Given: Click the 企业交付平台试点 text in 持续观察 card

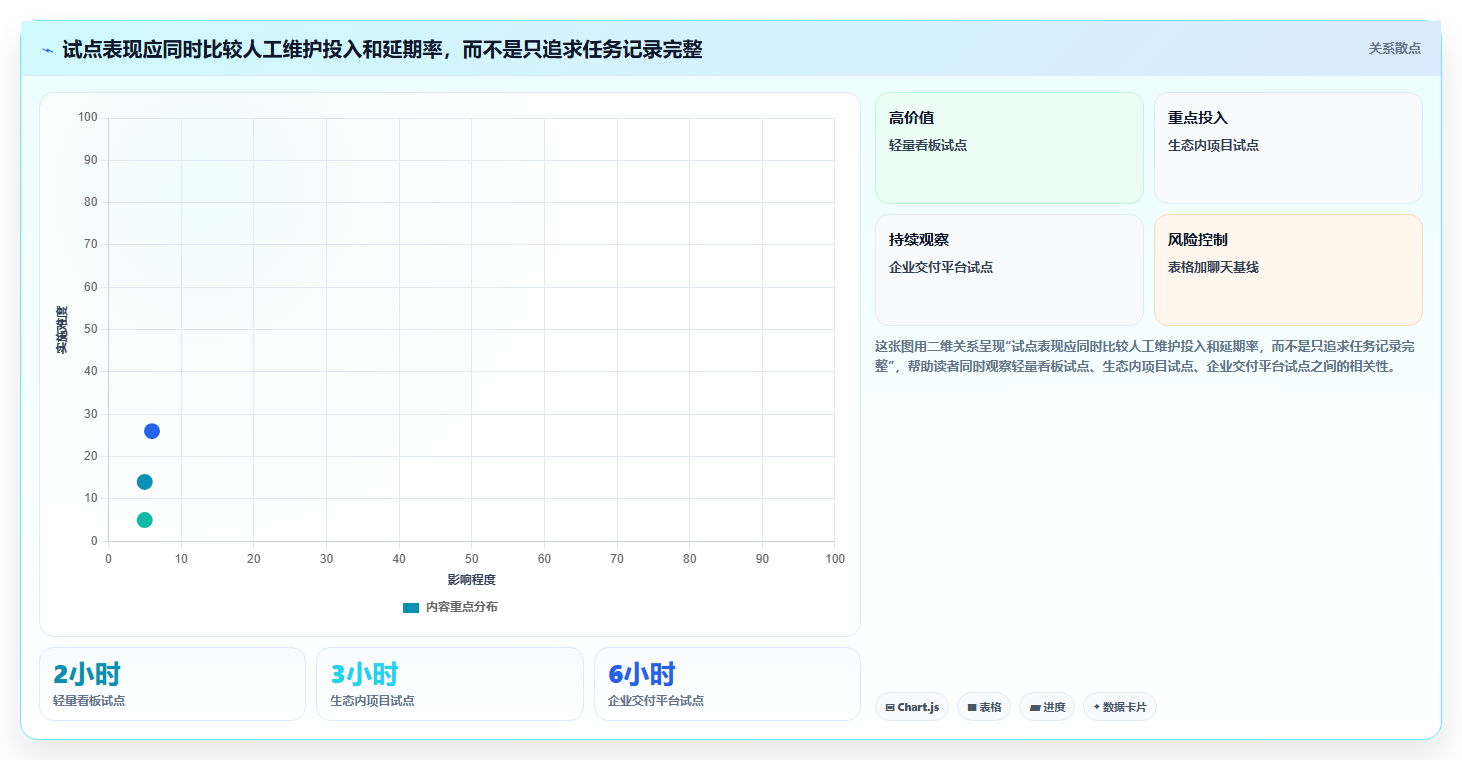Looking at the screenshot, I should tap(941, 267).
